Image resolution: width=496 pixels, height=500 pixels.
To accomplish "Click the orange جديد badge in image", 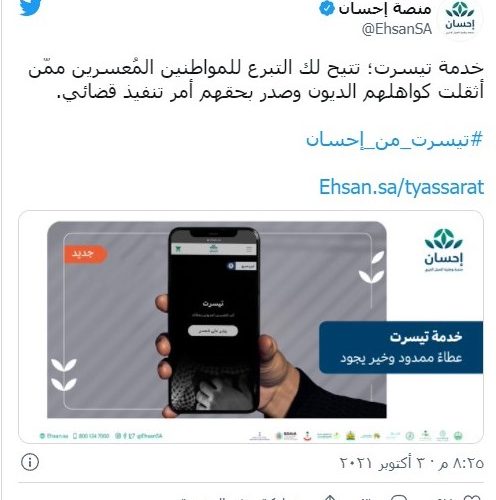I will tap(84, 254).
